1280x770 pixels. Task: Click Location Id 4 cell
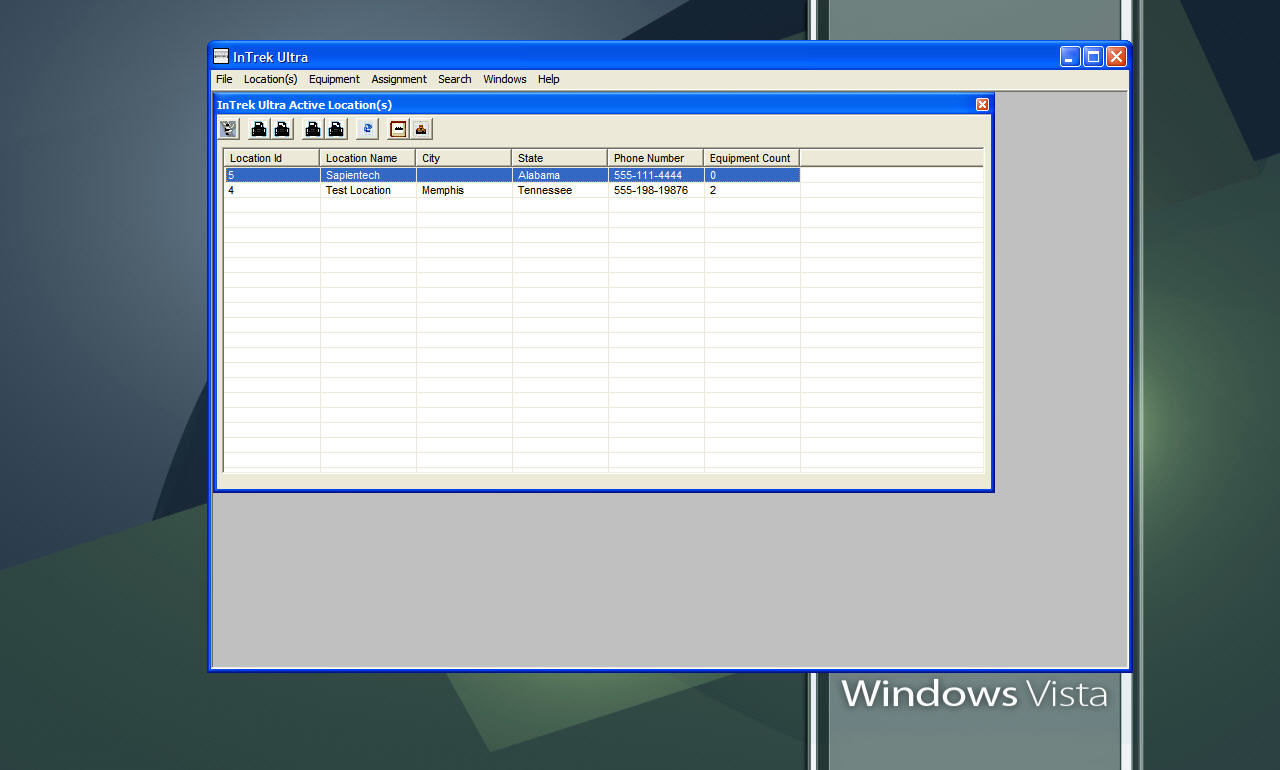(272, 190)
